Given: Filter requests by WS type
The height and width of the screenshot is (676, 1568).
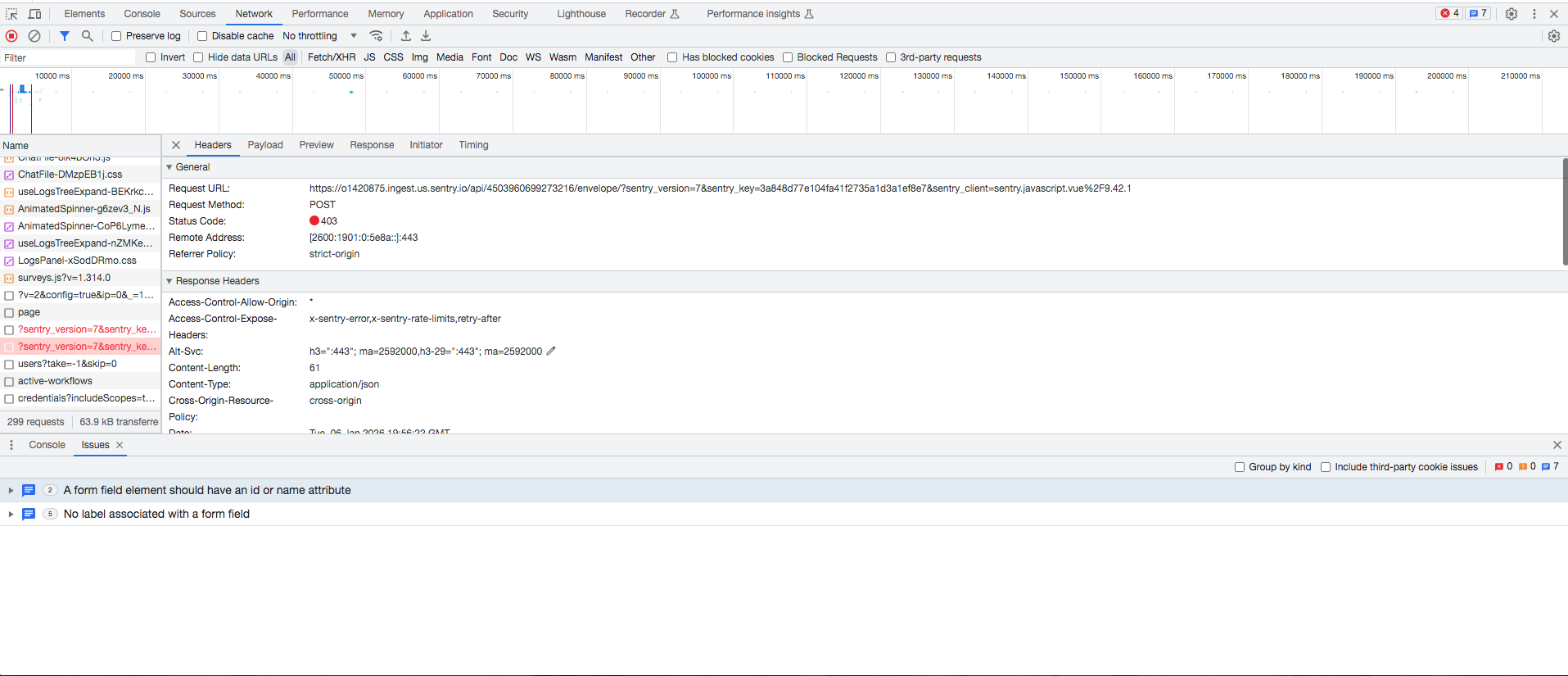Looking at the screenshot, I should click(533, 57).
